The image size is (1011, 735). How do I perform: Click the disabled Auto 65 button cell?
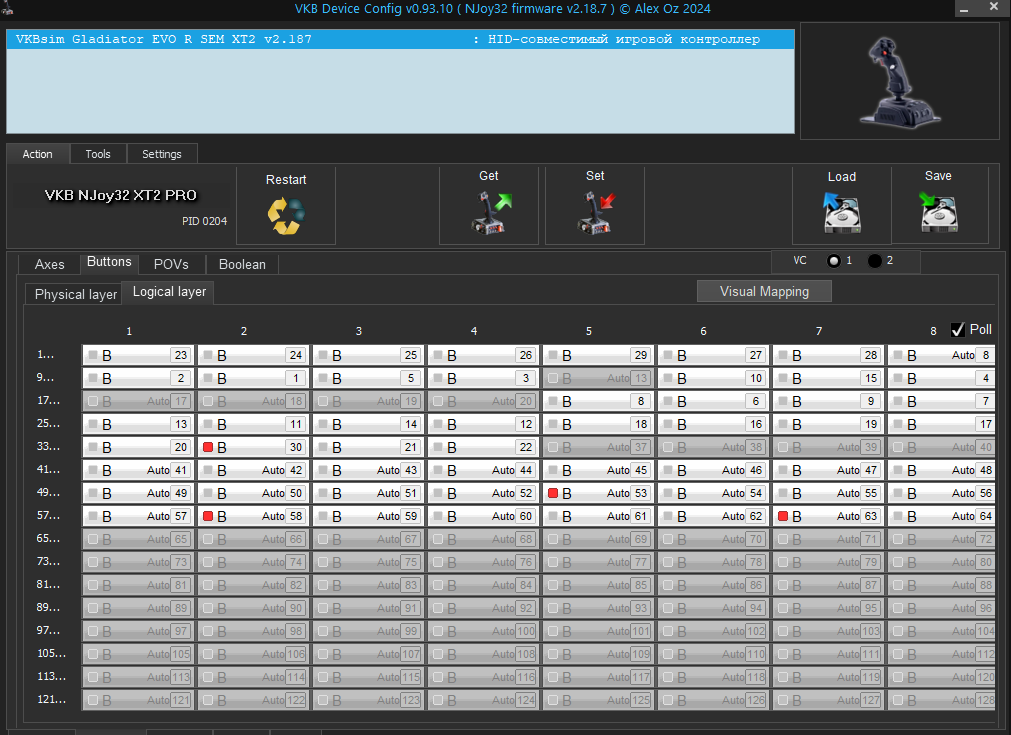coord(138,539)
